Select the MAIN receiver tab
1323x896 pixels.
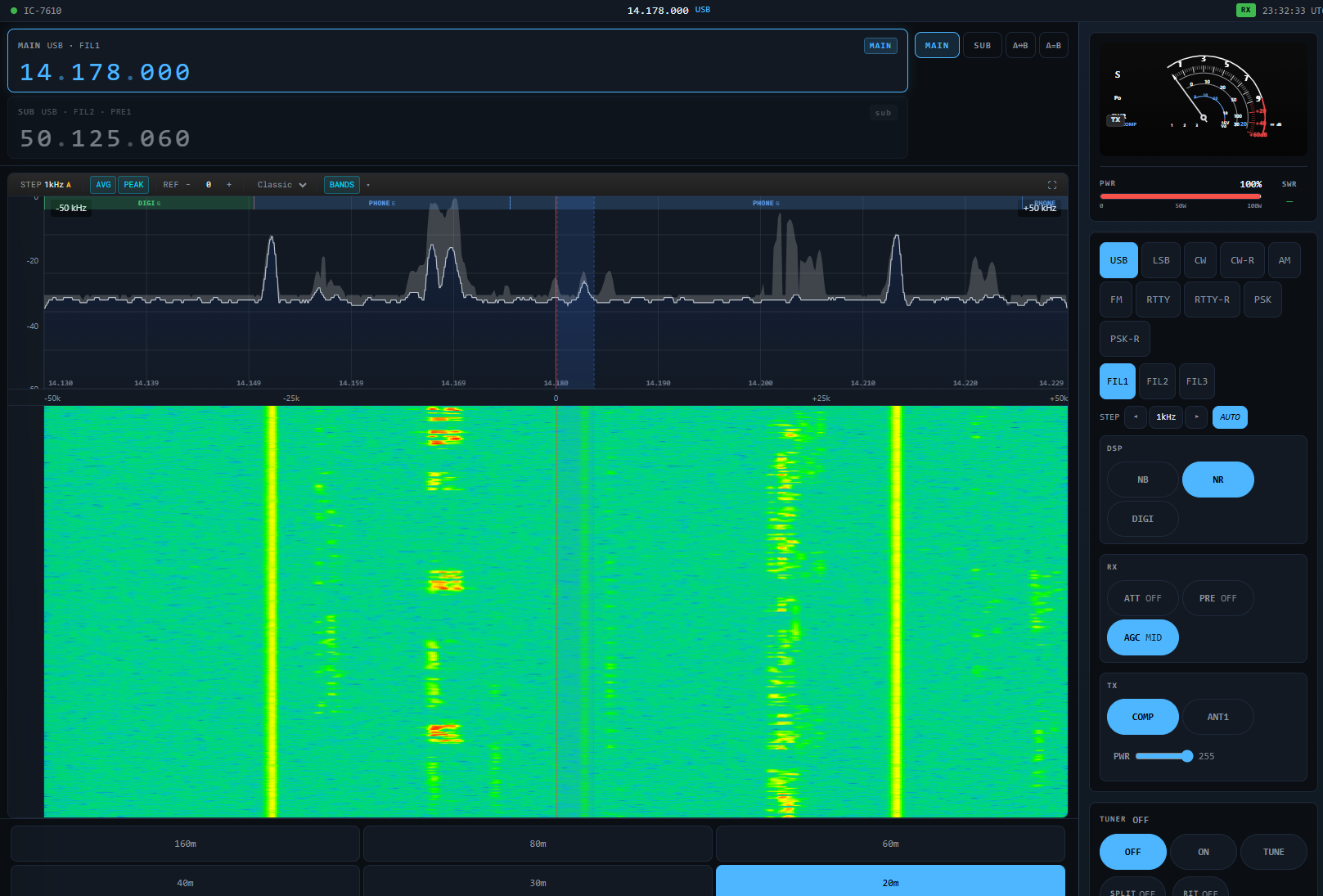pyautogui.click(x=937, y=46)
